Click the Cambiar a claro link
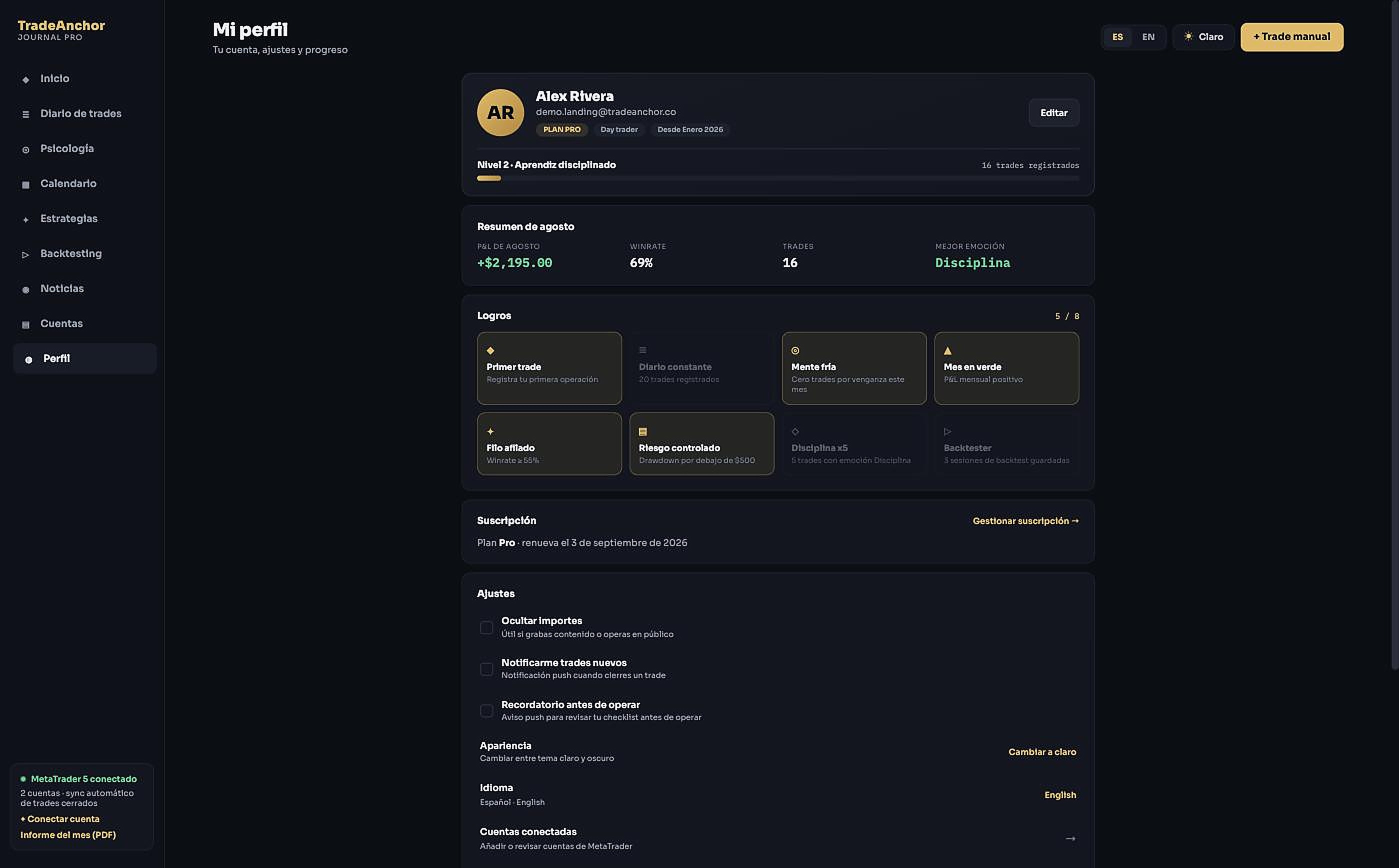Image resolution: width=1399 pixels, height=868 pixels. 1042,751
